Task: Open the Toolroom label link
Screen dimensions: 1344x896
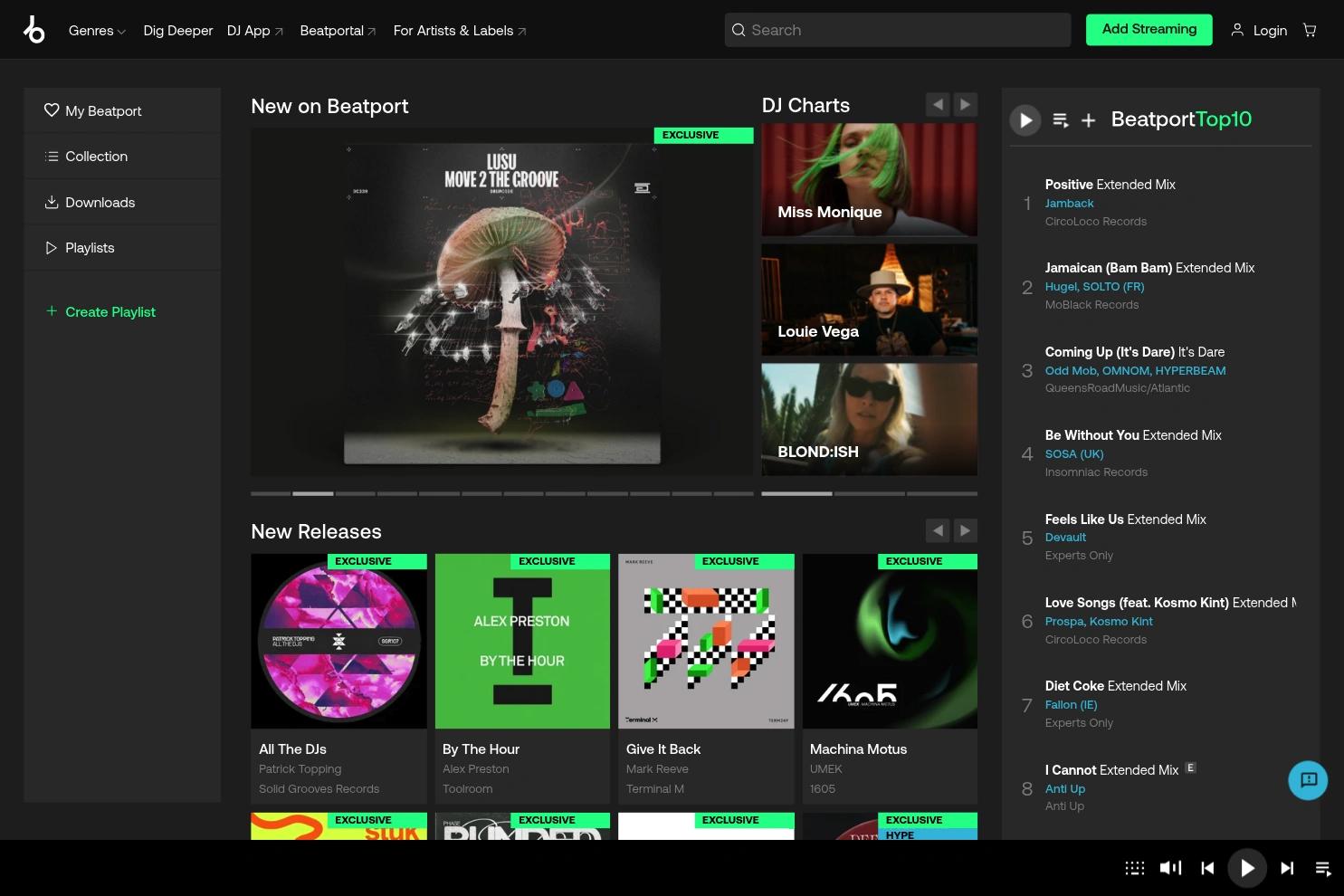Action: click(x=468, y=789)
